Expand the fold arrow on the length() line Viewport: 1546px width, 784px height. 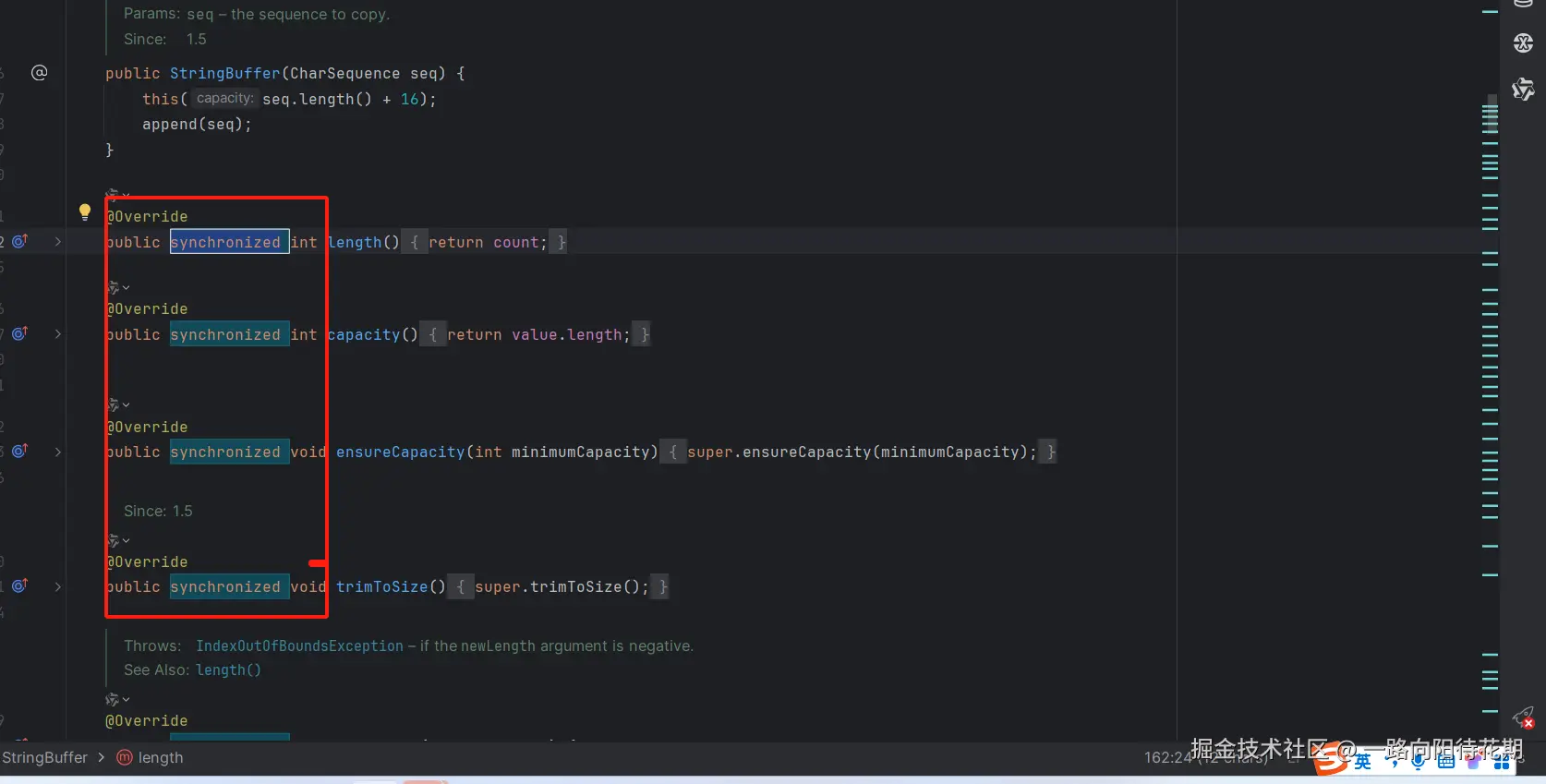(x=57, y=242)
